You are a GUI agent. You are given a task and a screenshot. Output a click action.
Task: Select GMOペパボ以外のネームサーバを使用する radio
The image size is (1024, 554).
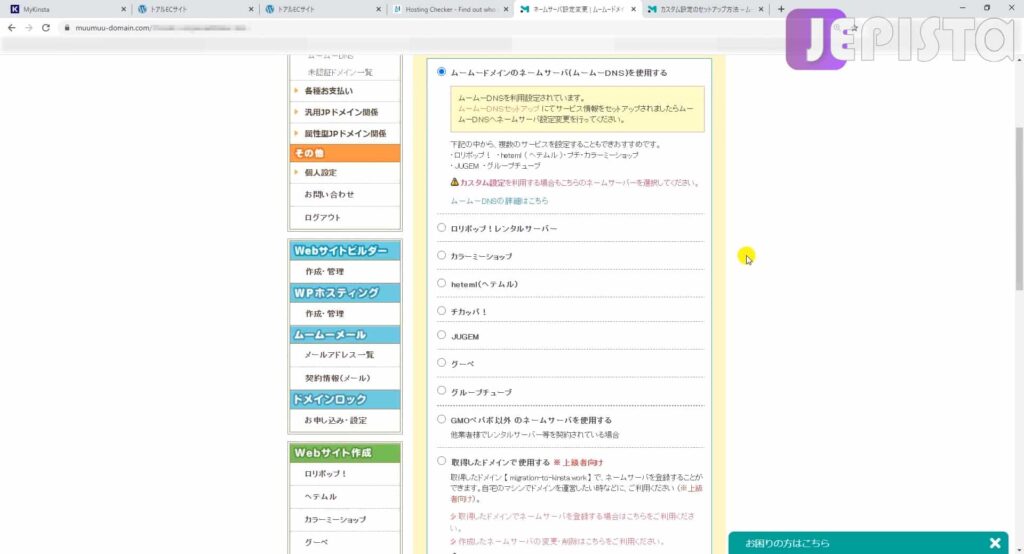point(441,419)
